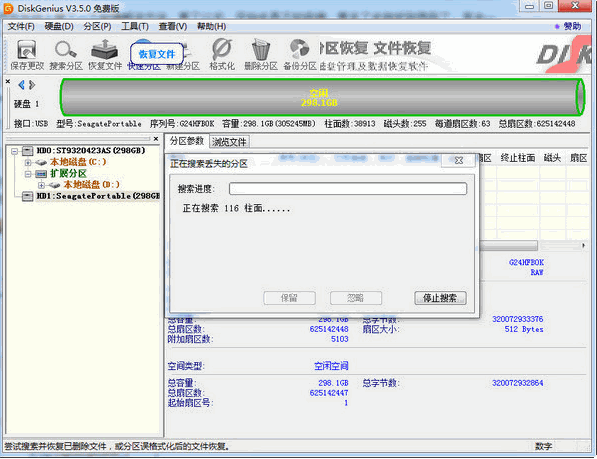Select HD1:SeagatePortable(298GB) in the tree

coord(98,196)
